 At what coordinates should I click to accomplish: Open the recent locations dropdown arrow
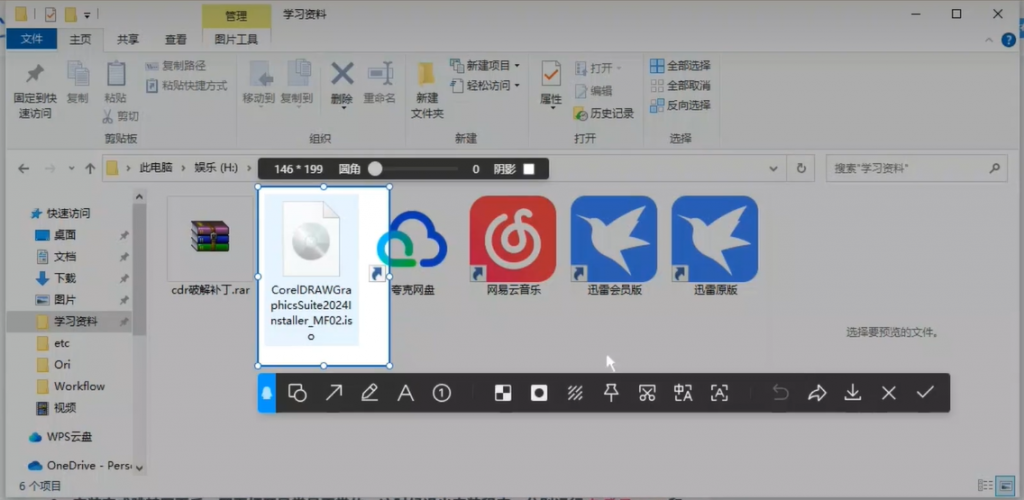(71, 168)
